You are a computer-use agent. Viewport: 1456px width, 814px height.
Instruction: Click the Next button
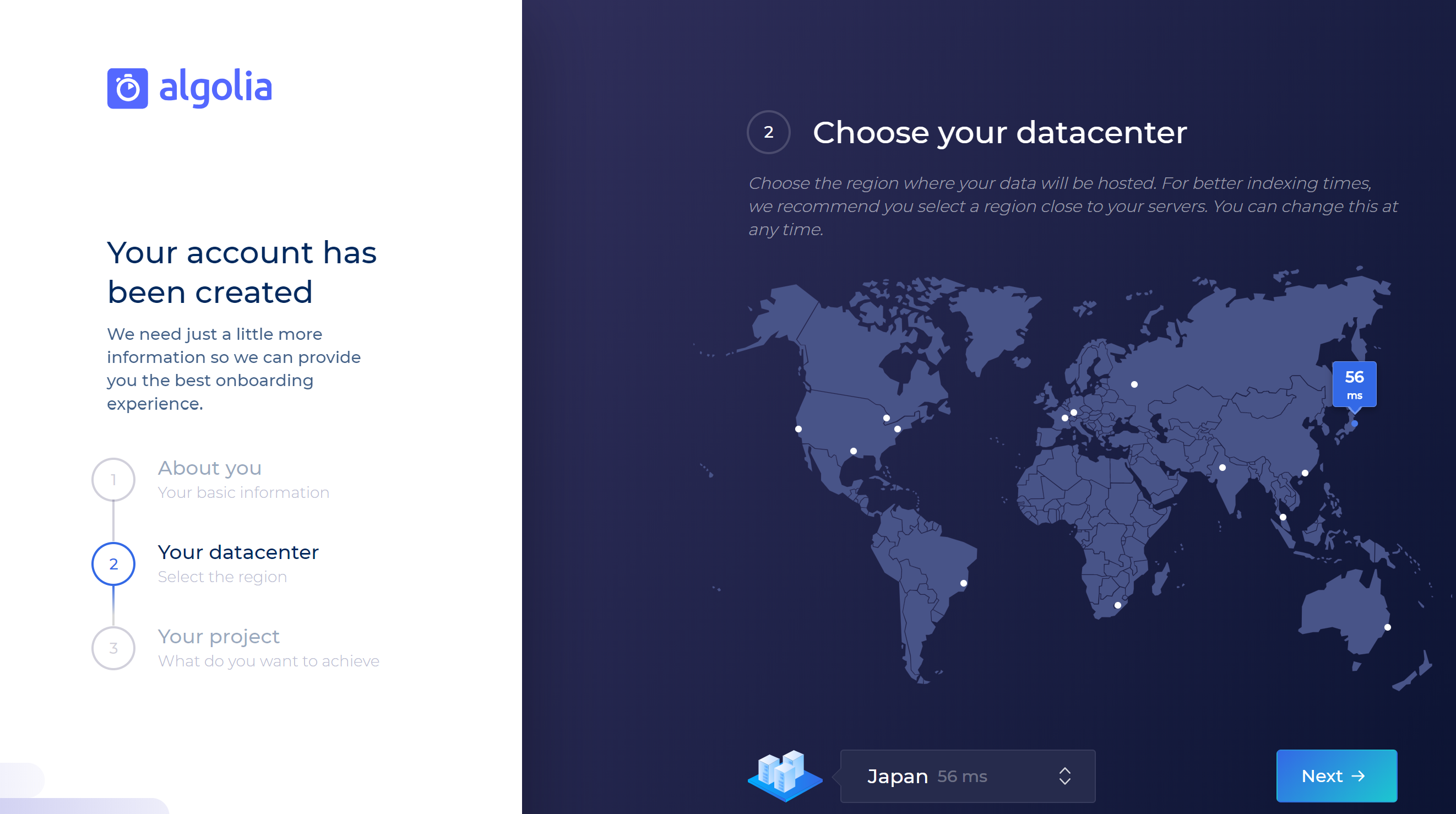tap(1337, 776)
